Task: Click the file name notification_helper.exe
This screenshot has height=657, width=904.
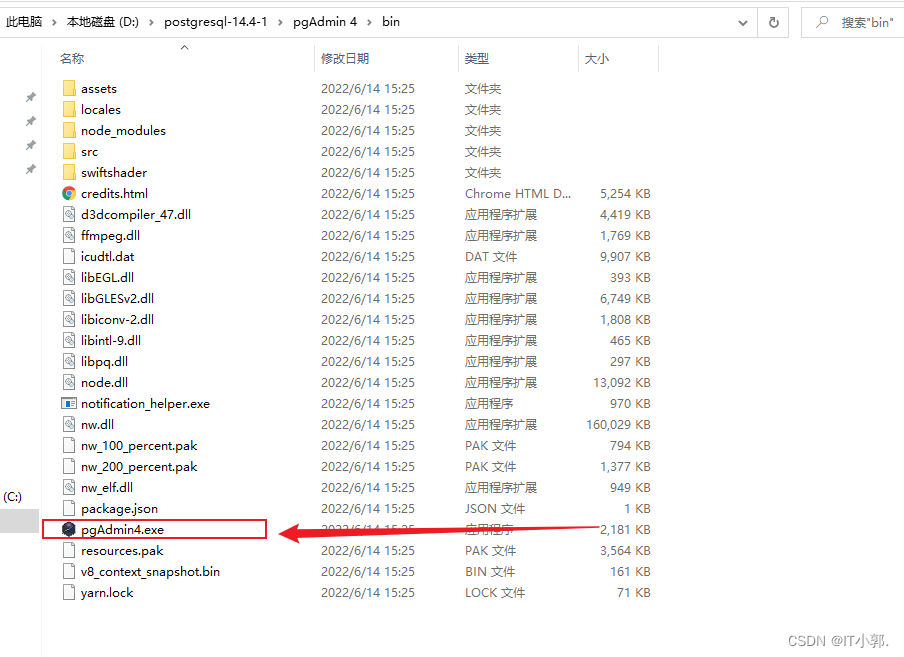Action: (x=145, y=404)
